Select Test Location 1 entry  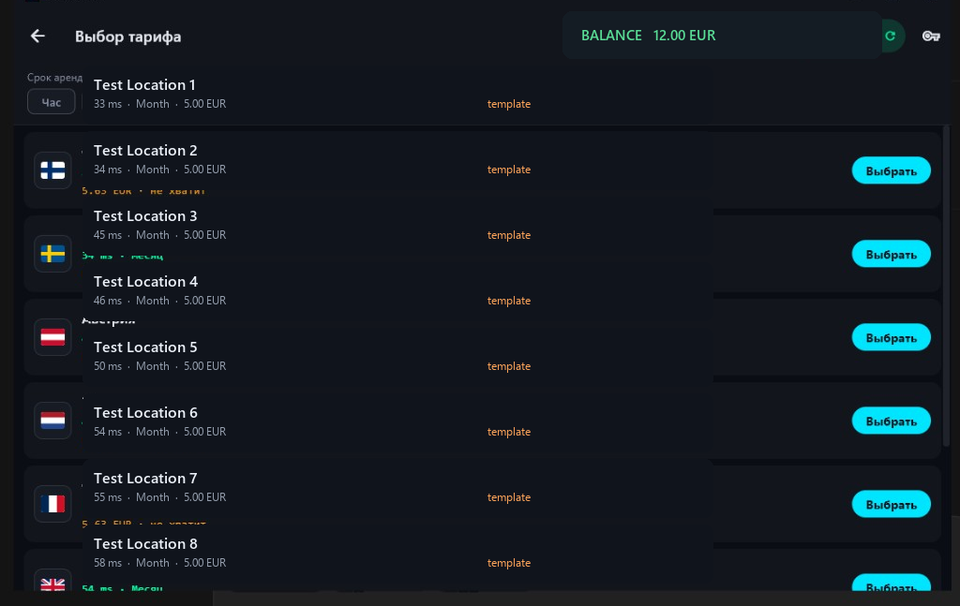(398, 94)
